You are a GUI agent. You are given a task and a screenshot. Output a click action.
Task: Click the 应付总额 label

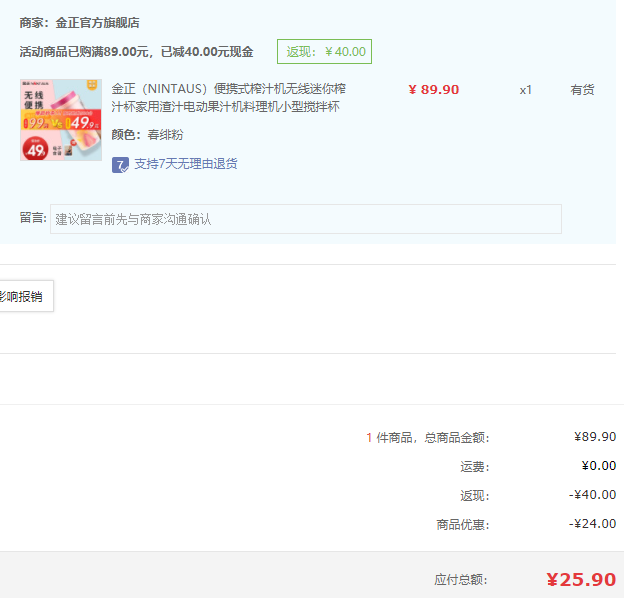[x=461, y=580]
